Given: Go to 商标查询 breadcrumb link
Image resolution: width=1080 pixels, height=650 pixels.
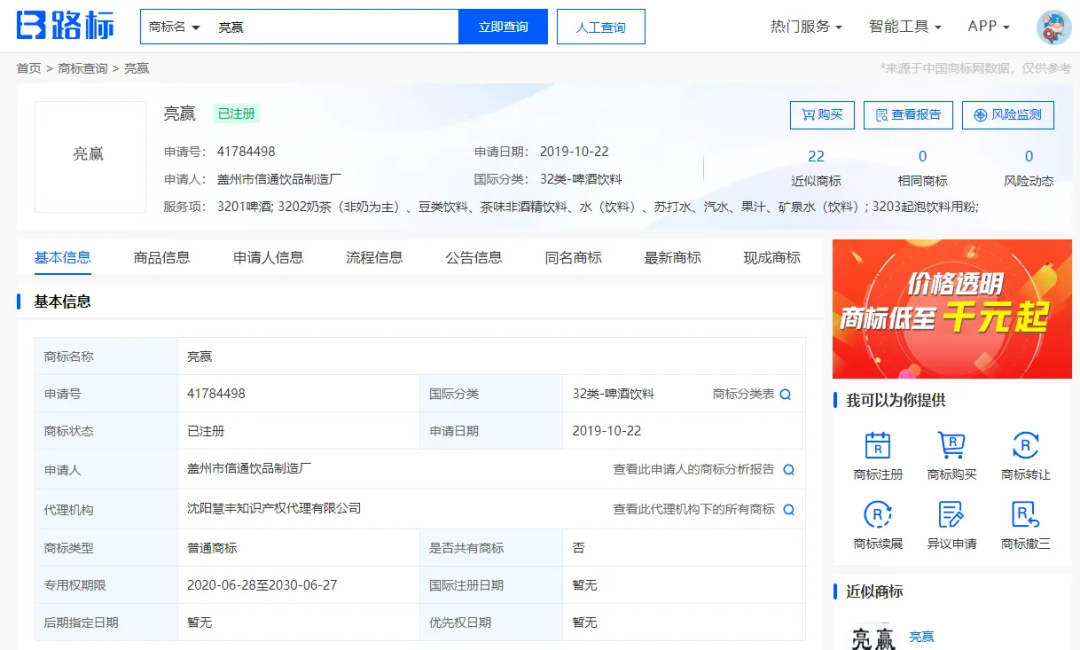Looking at the screenshot, I should 83,68.
